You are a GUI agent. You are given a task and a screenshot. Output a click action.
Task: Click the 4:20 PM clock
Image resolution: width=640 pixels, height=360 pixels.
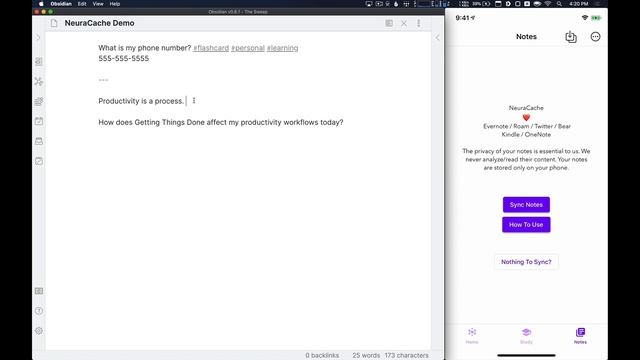tap(579, 4)
